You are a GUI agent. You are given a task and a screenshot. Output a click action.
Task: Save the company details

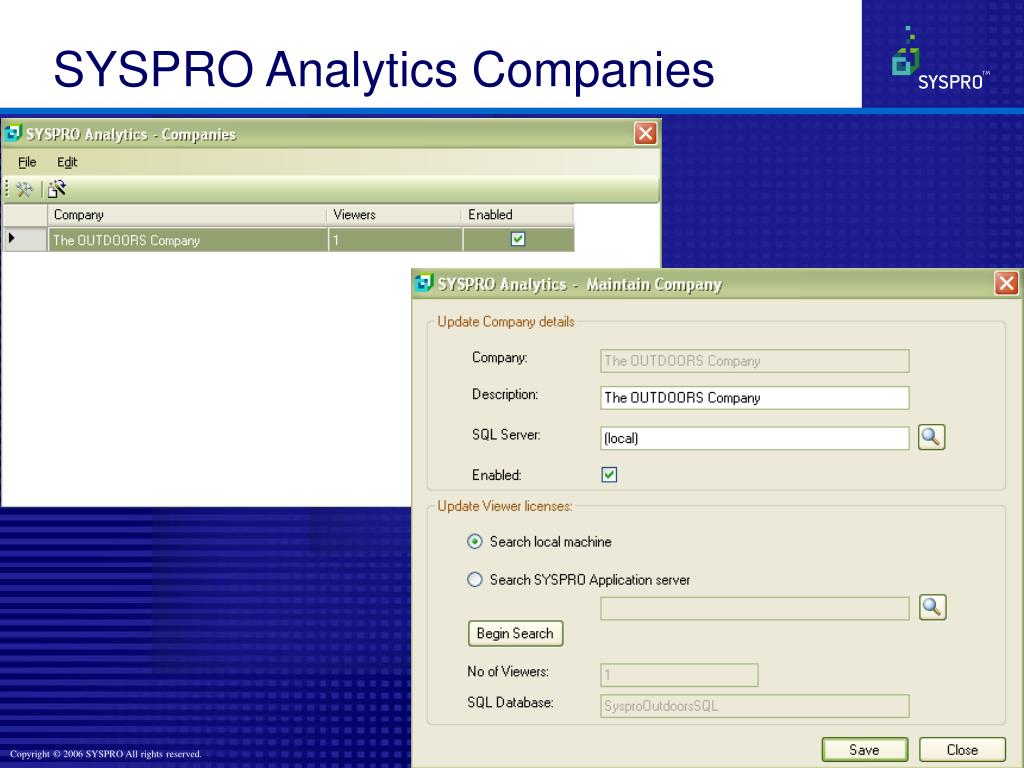point(865,750)
